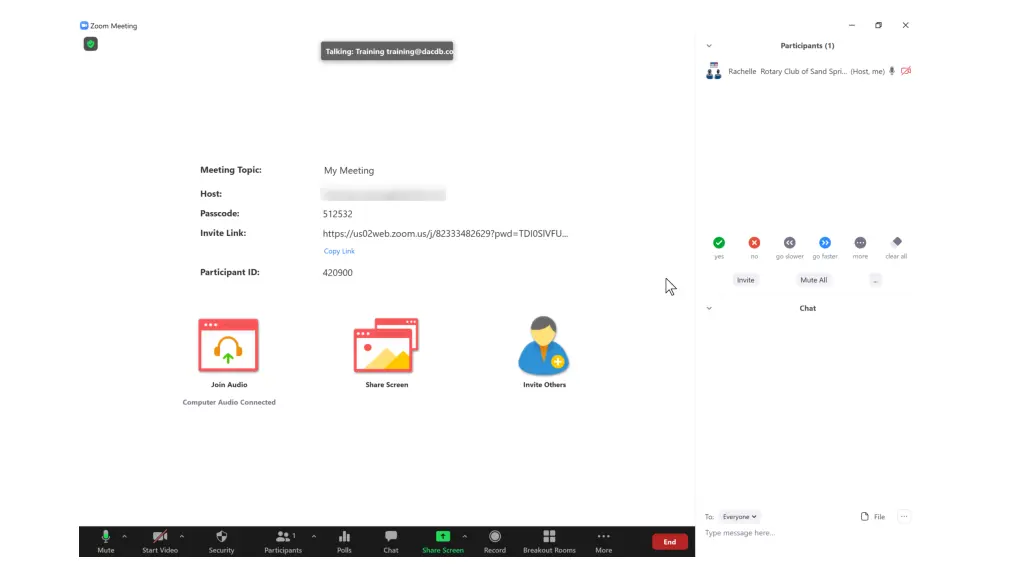Open the More toolbar menu
This screenshot has height=576, width=1024.
coord(603,541)
